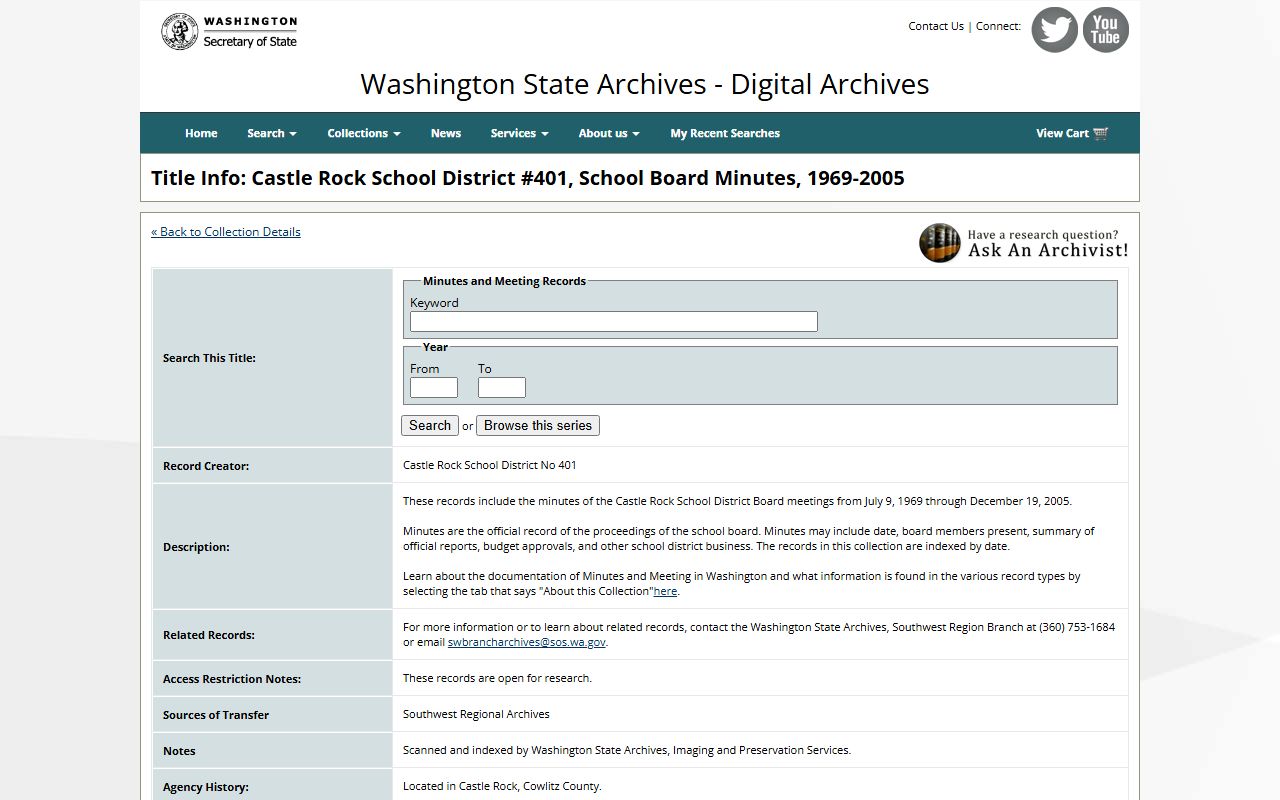Expand the Search dropdown menu

click(272, 133)
